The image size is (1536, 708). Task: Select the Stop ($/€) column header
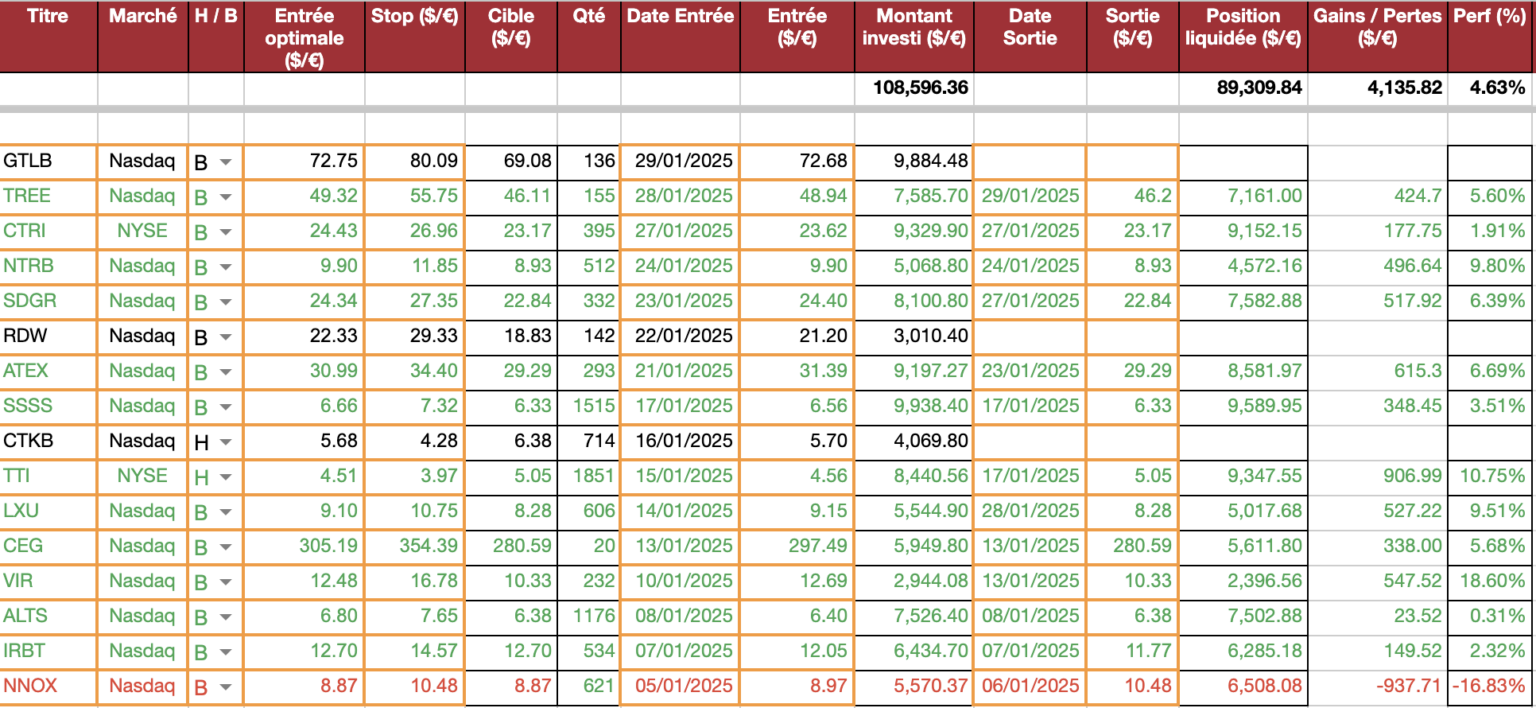[x=414, y=36]
